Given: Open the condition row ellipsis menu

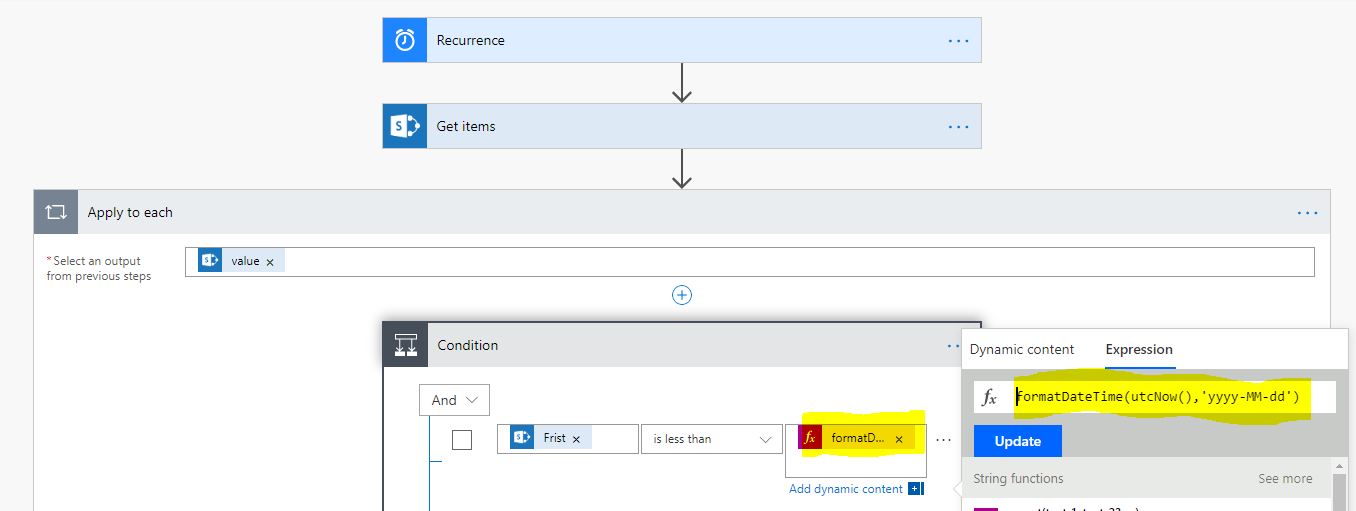Looking at the screenshot, I should (x=943, y=439).
